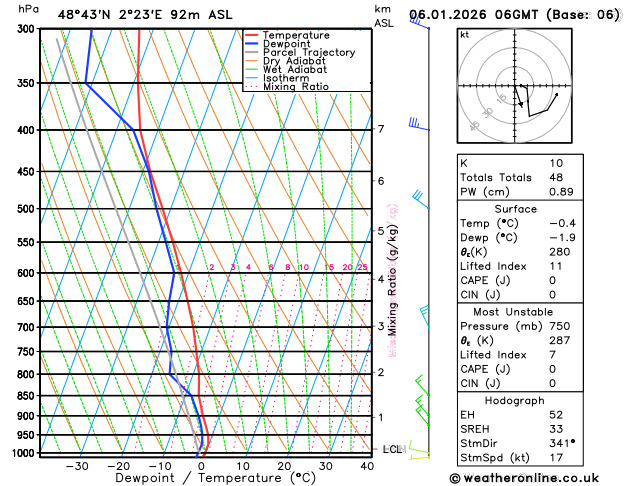The image size is (629, 486).
Task: Click the Most Unstable theta-e value 287
Action: (560, 340)
